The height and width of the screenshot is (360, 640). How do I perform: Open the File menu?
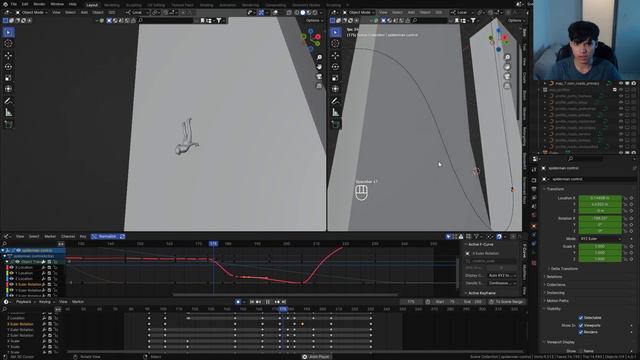coord(14,4)
